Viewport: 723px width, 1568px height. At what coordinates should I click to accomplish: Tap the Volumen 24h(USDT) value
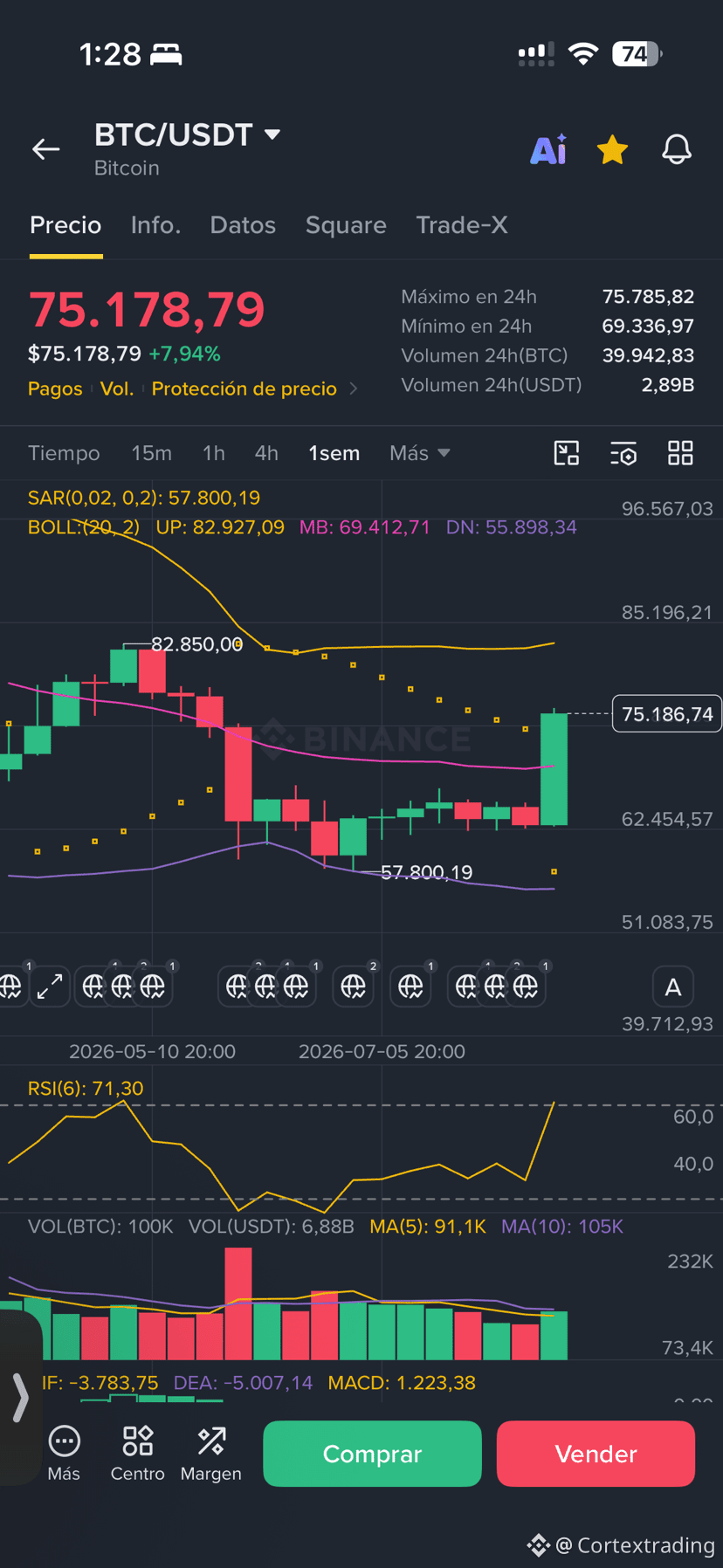[668, 385]
